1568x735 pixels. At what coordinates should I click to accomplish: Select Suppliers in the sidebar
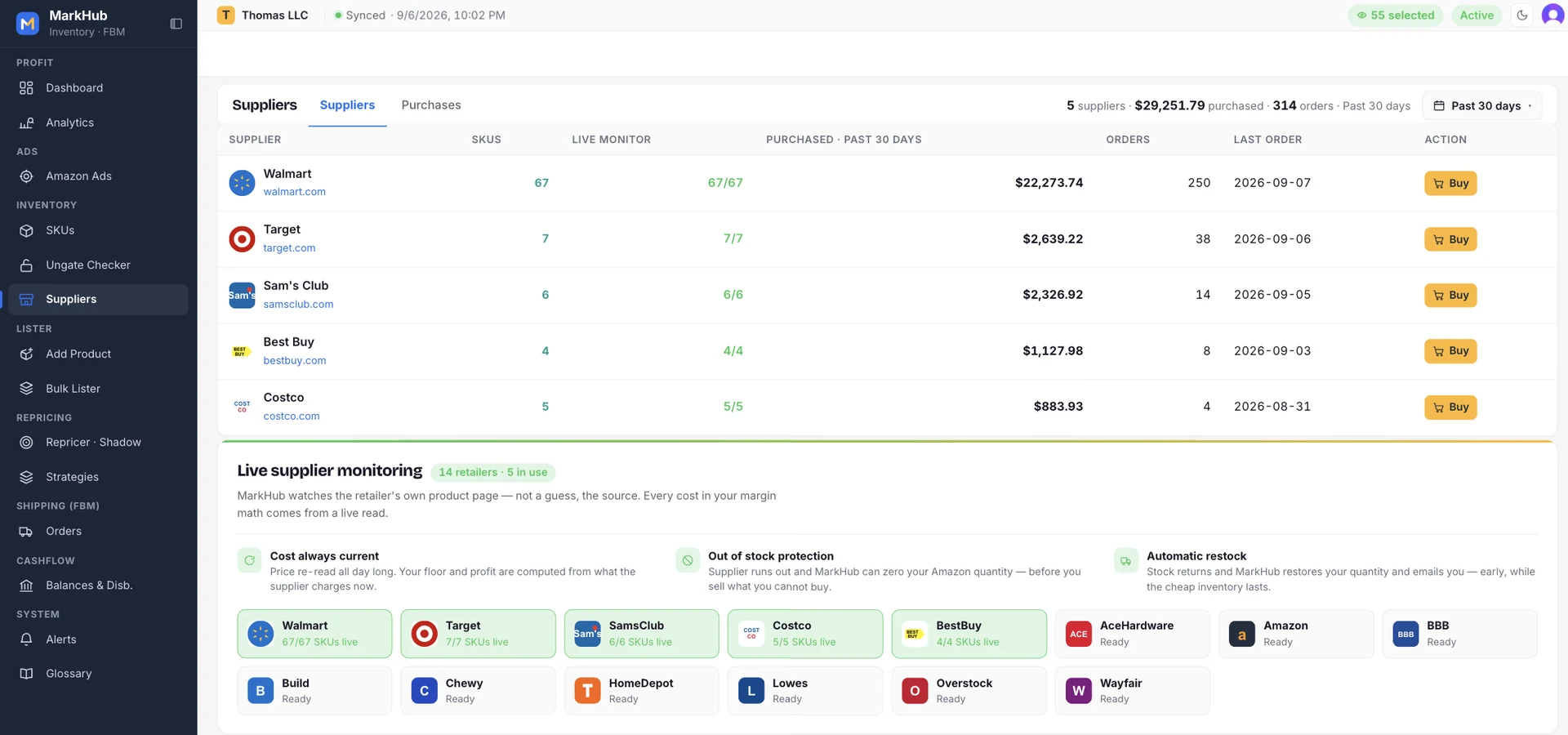(x=98, y=300)
